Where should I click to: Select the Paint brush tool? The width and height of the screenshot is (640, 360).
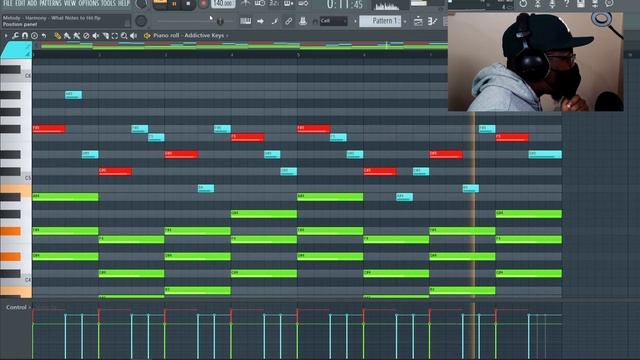click(x=67, y=36)
